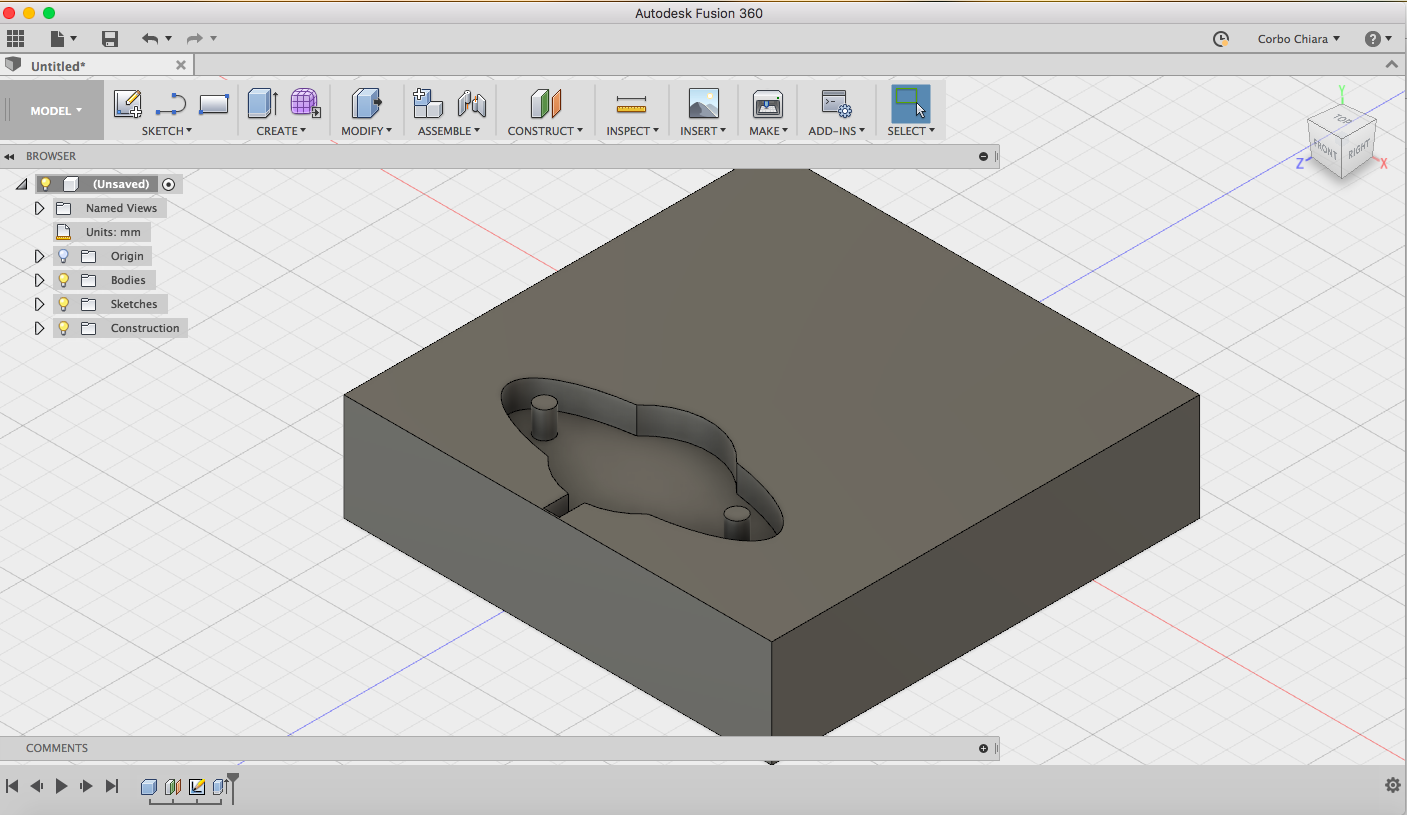Open the ASSEMBLE menu

pos(449,131)
